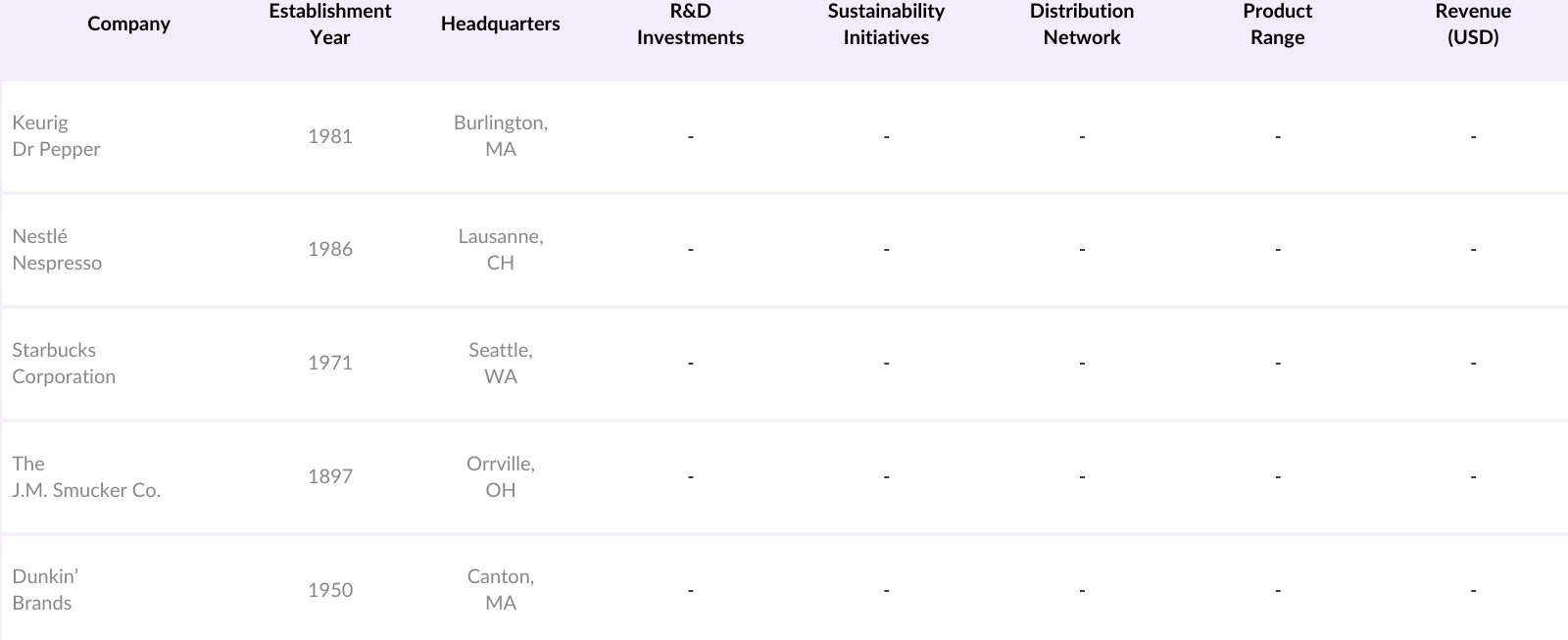Screen dimensions: 1568x640
Task: Select the Keurig Dr Pepper company cell
Action: tap(56, 136)
